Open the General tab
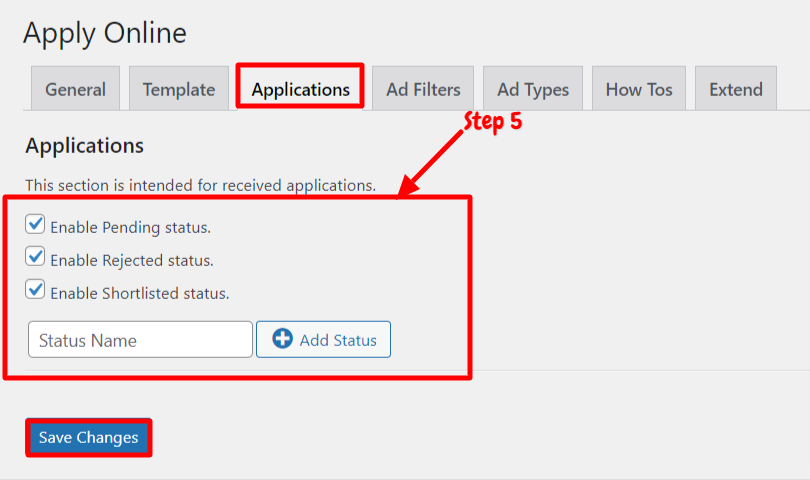Screen dimensions: 810x480 [75, 88]
